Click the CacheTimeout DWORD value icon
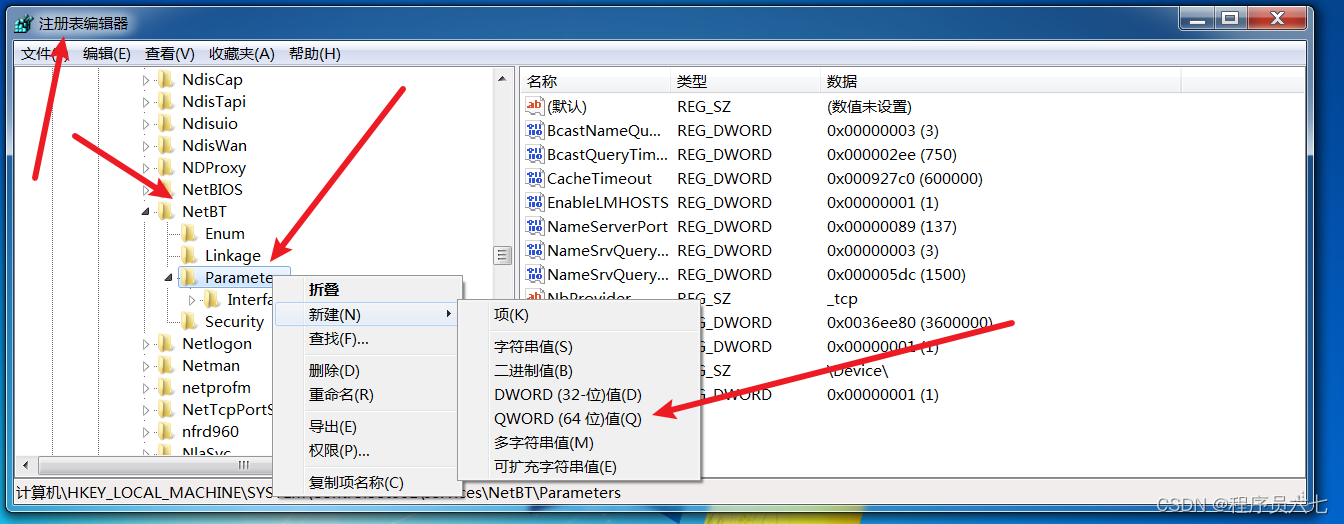The image size is (1344, 524). click(535, 178)
